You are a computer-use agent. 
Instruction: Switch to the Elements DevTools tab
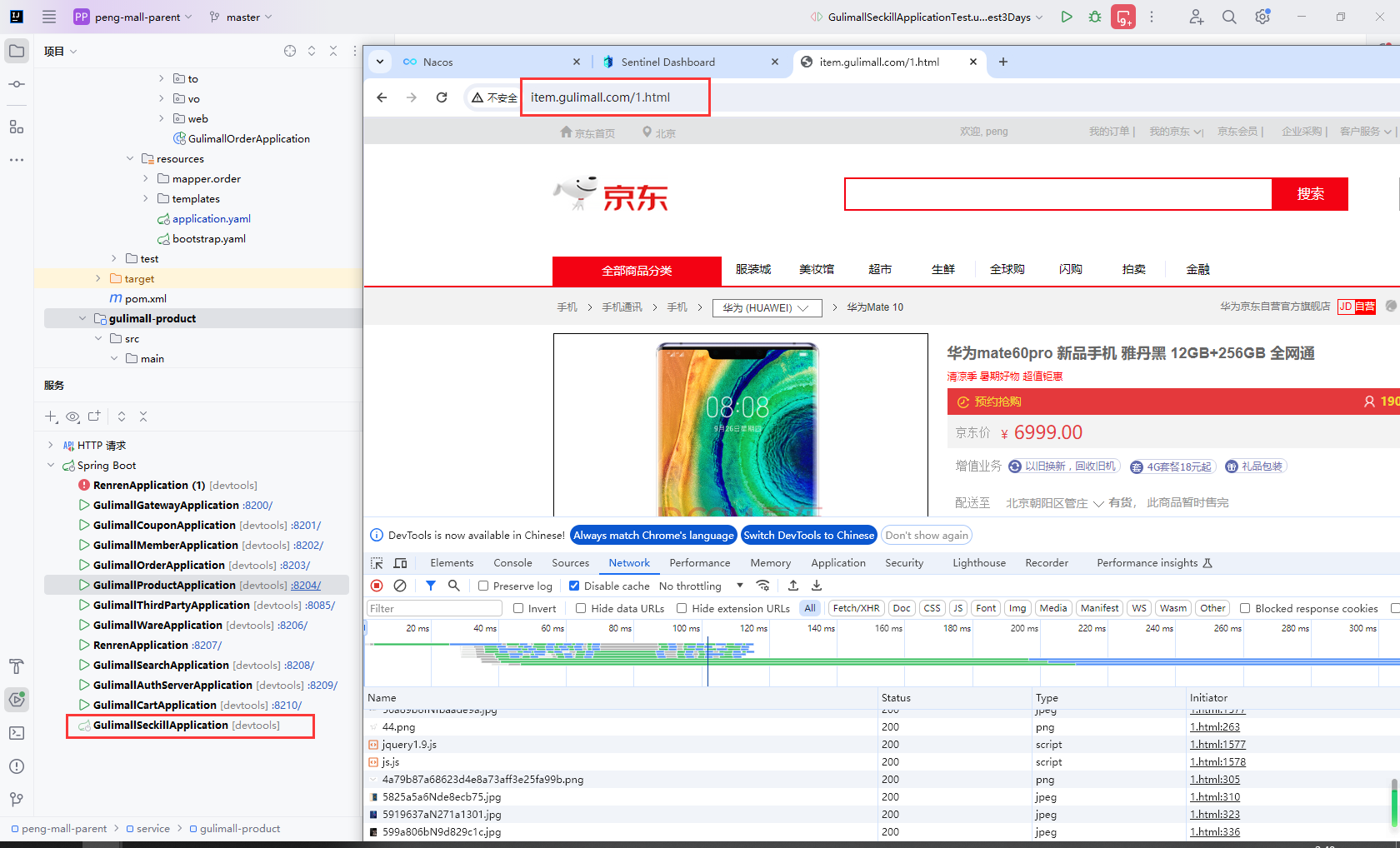click(452, 563)
